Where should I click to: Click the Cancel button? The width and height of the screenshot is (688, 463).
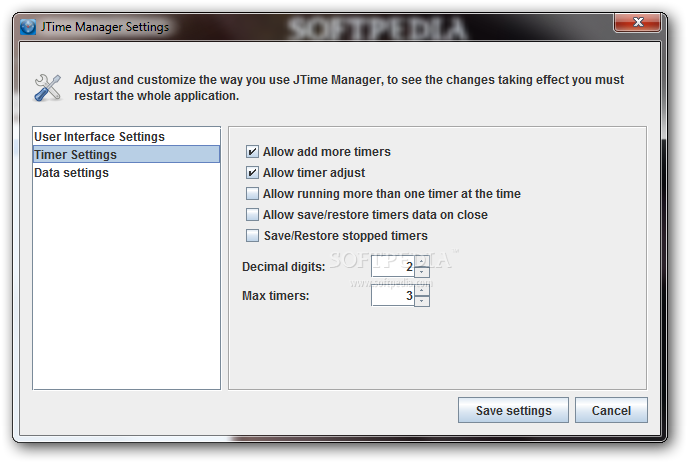(611, 410)
